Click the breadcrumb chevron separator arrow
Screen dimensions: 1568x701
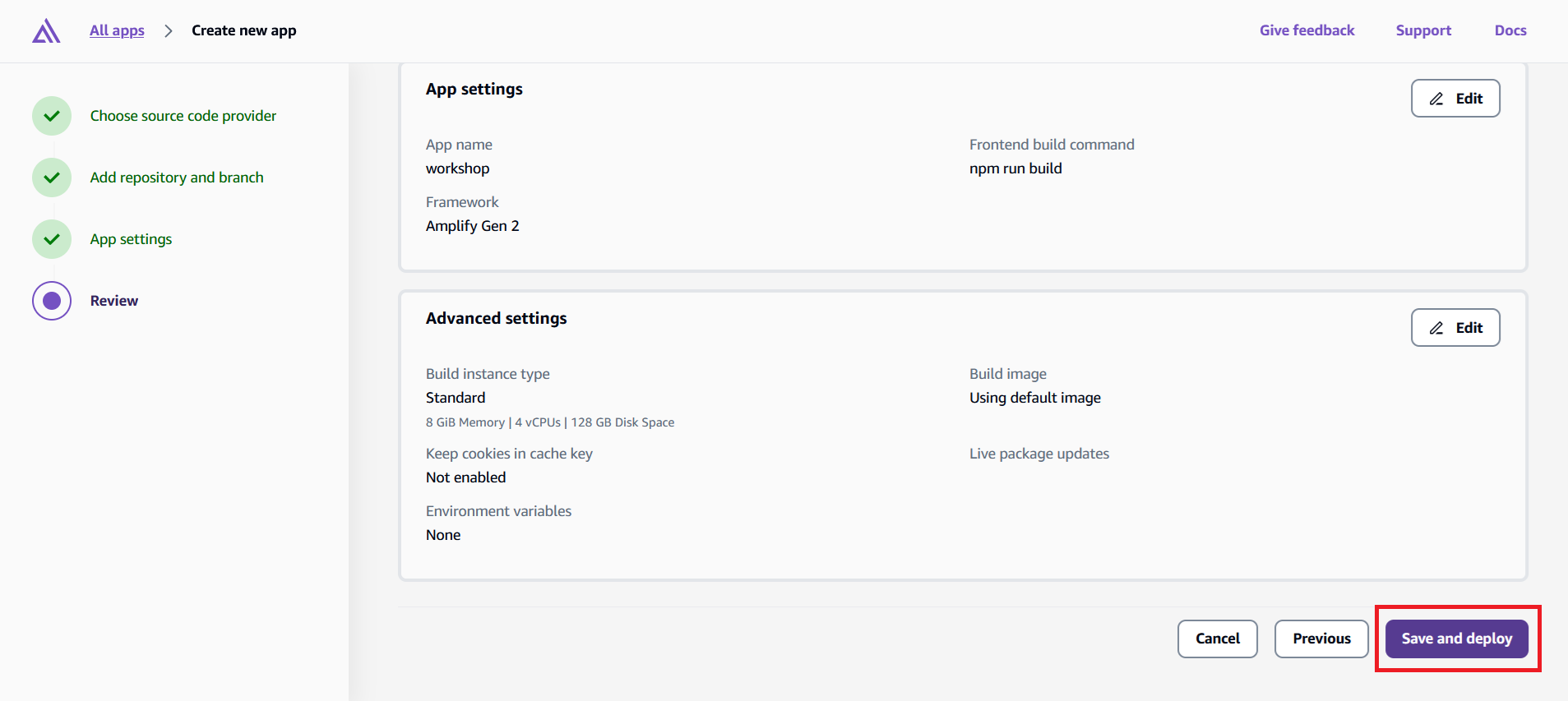point(169,30)
